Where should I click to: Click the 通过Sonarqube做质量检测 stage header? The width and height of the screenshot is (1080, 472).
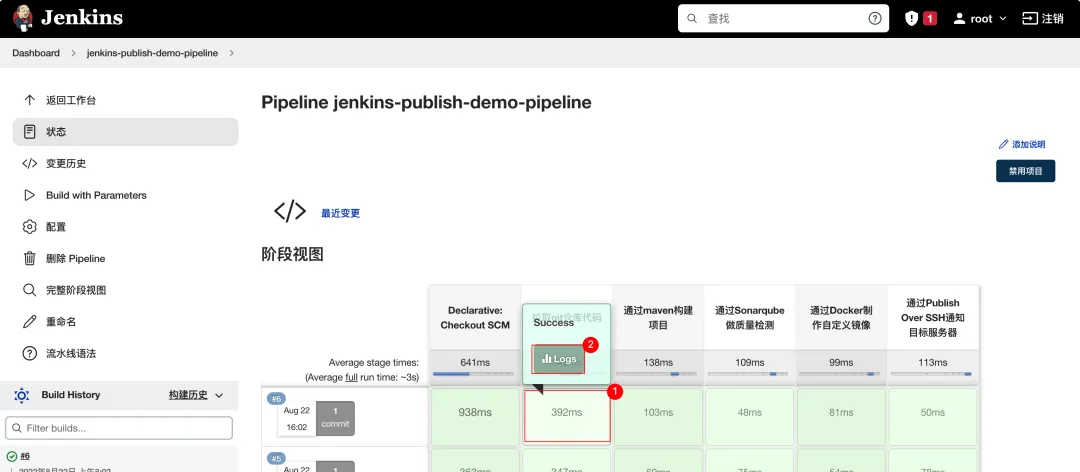(749, 318)
